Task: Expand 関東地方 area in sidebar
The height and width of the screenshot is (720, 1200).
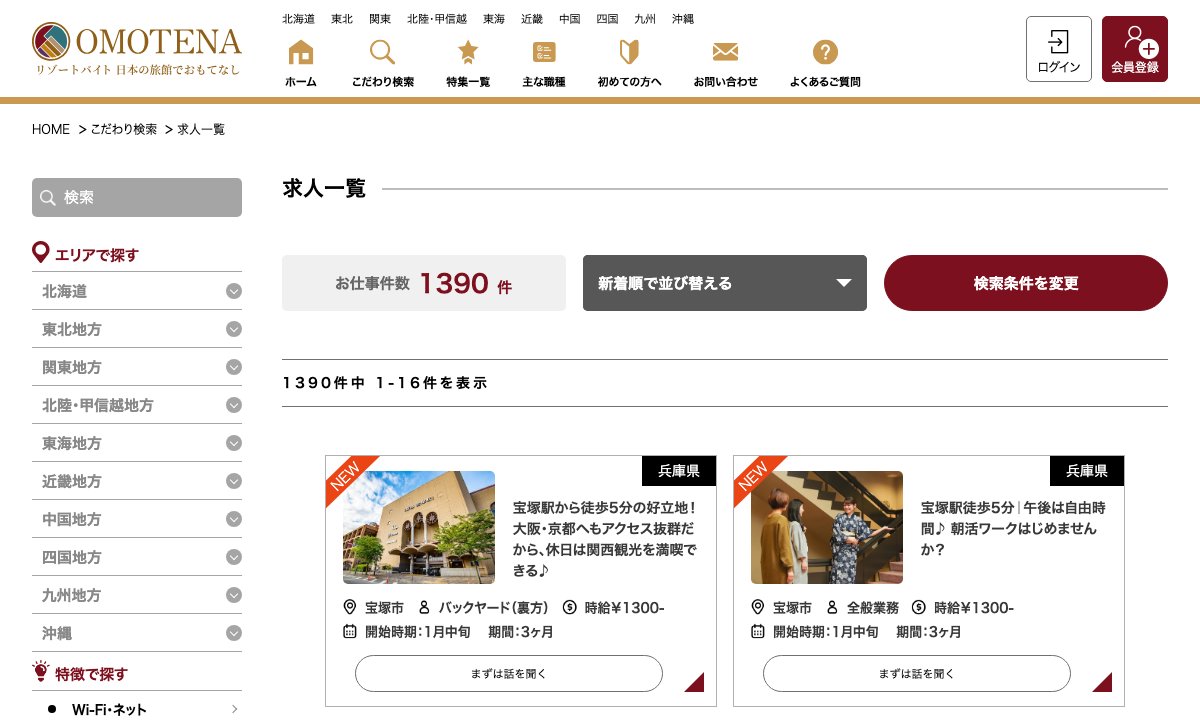Action: pos(137,367)
